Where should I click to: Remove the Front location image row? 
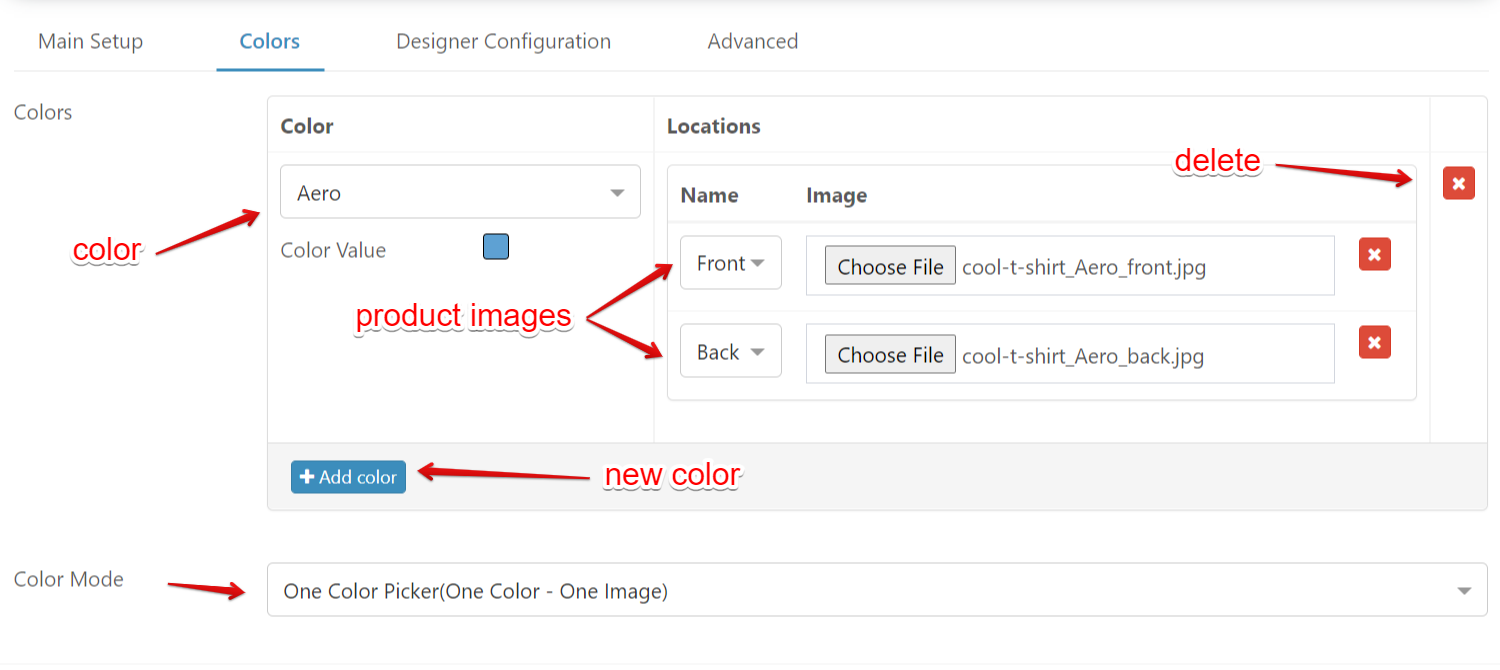pos(1374,255)
